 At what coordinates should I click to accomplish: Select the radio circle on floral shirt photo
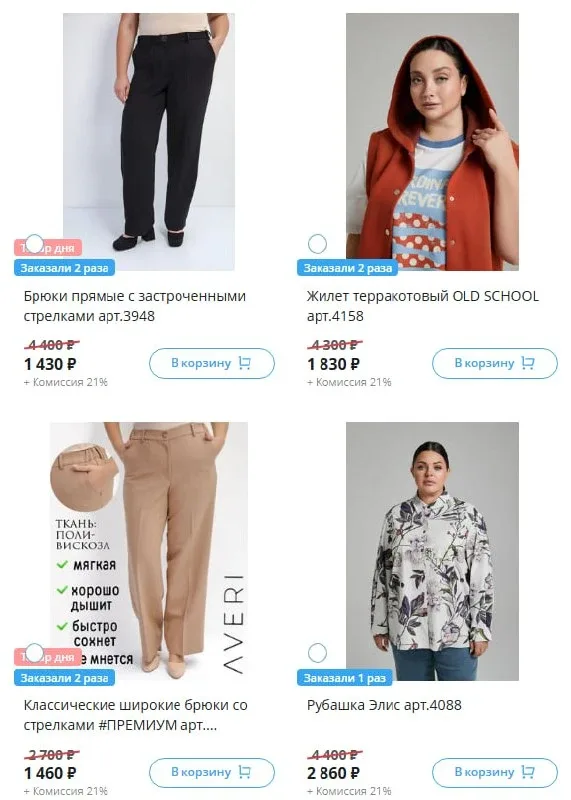(x=317, y=653)
